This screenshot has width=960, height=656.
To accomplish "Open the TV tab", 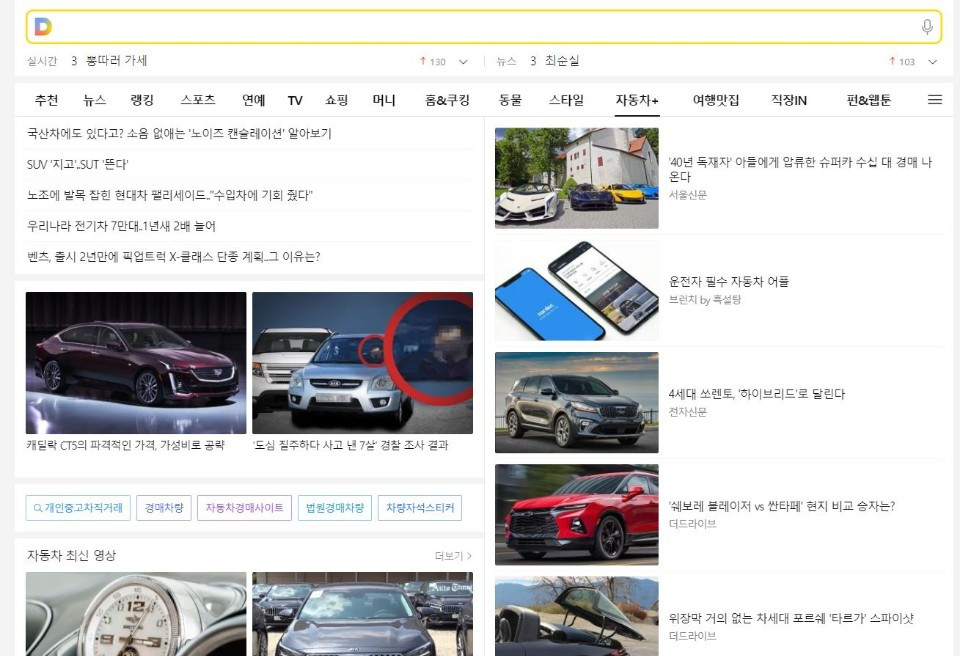I will click(295, 100).
